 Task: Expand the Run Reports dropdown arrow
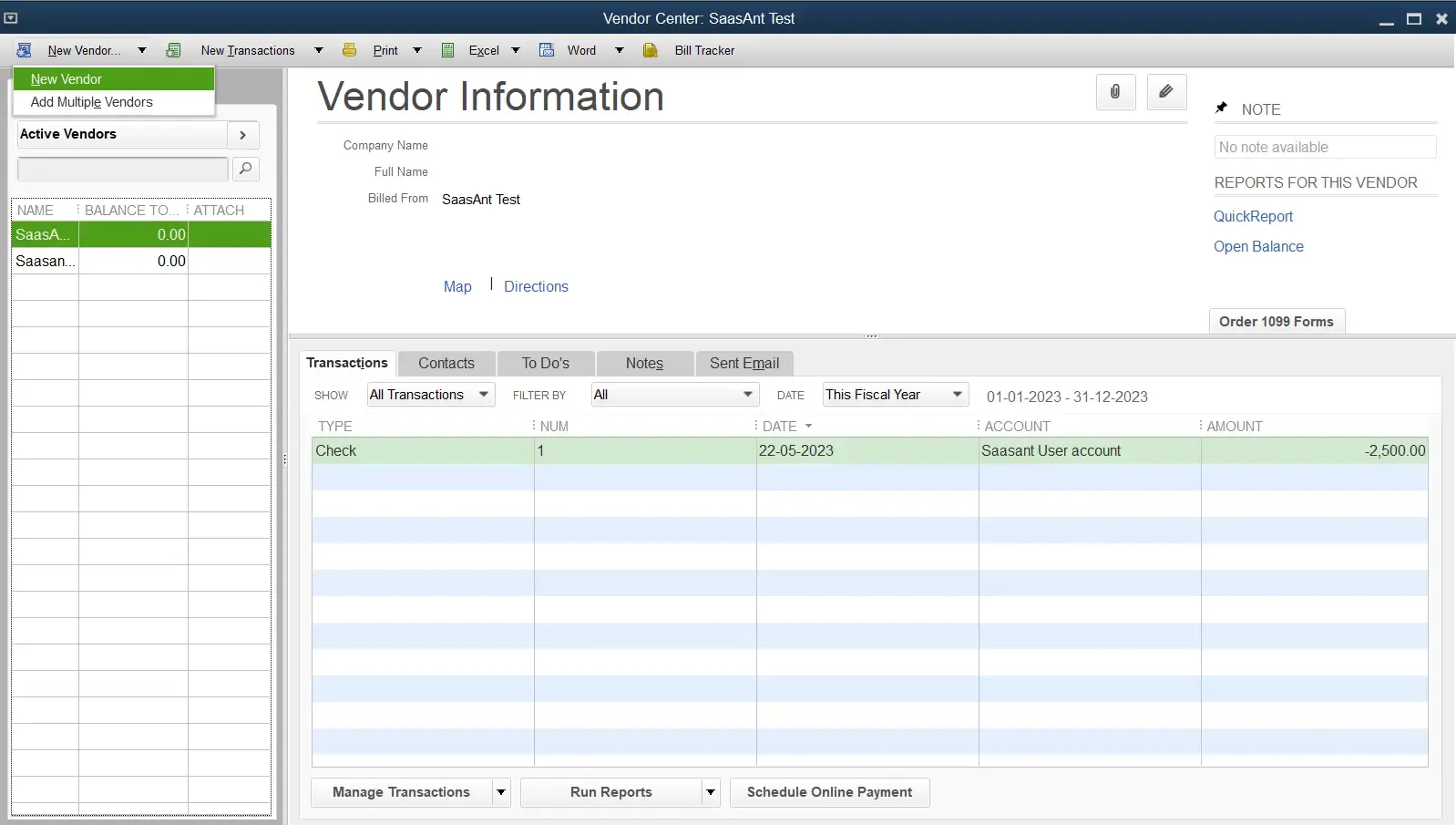(x=711, y=792)
